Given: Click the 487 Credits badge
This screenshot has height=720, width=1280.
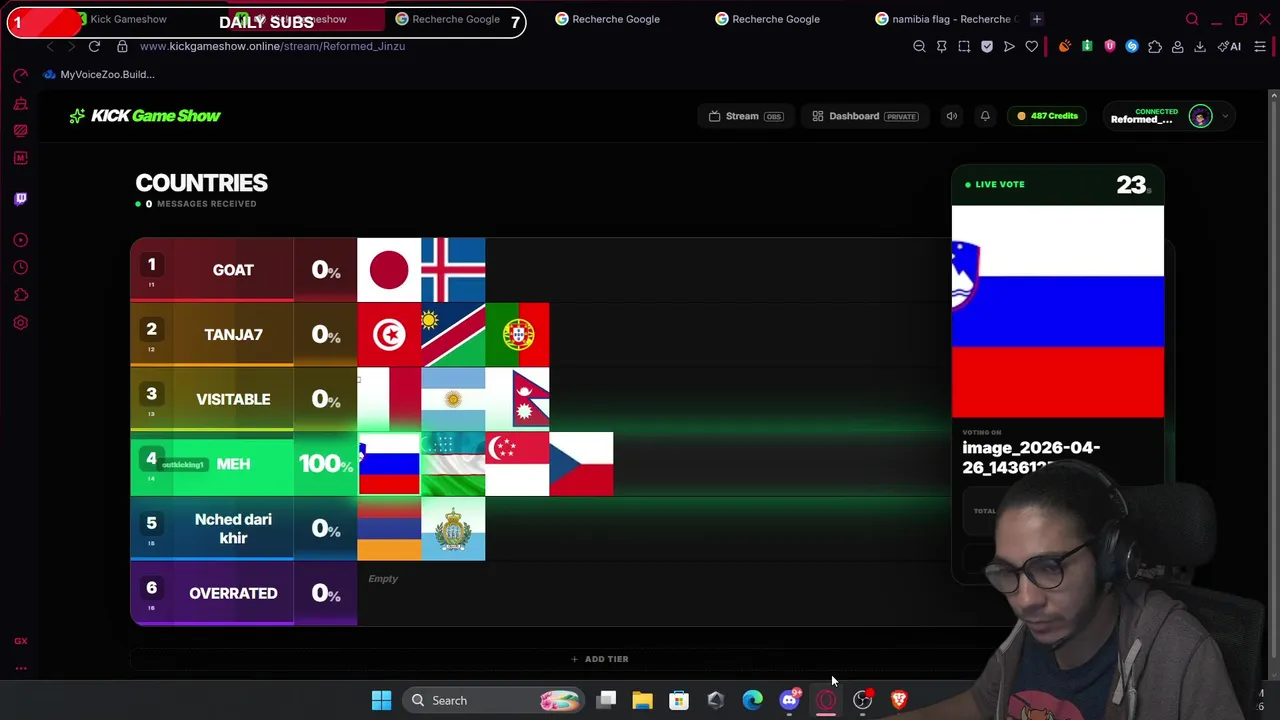Looking at the screenshot, I should [x=1047, y=116].
